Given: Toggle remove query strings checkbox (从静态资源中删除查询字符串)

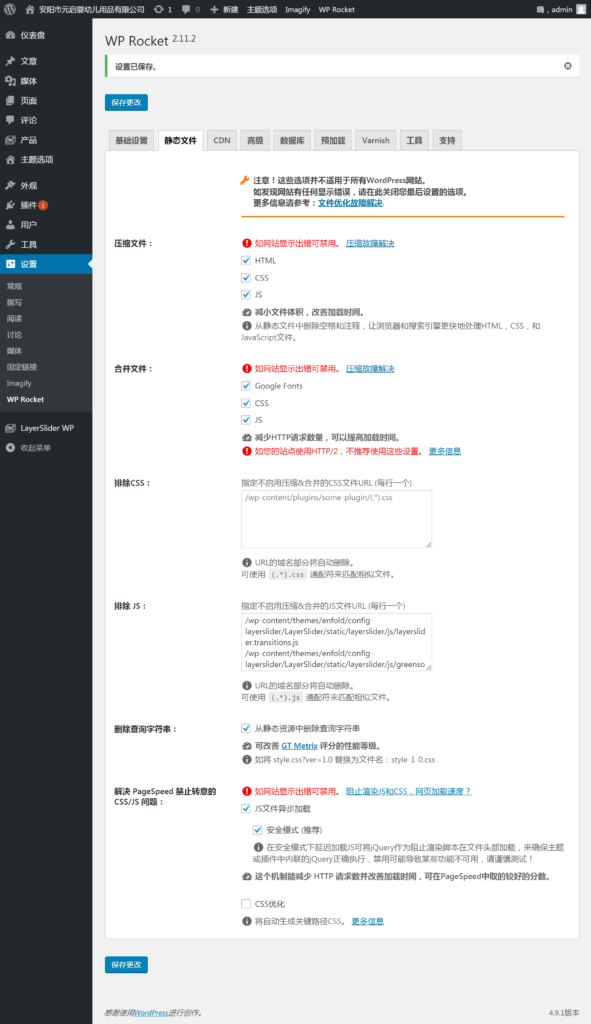Looking at the screenshot, I should coord(246,728).
